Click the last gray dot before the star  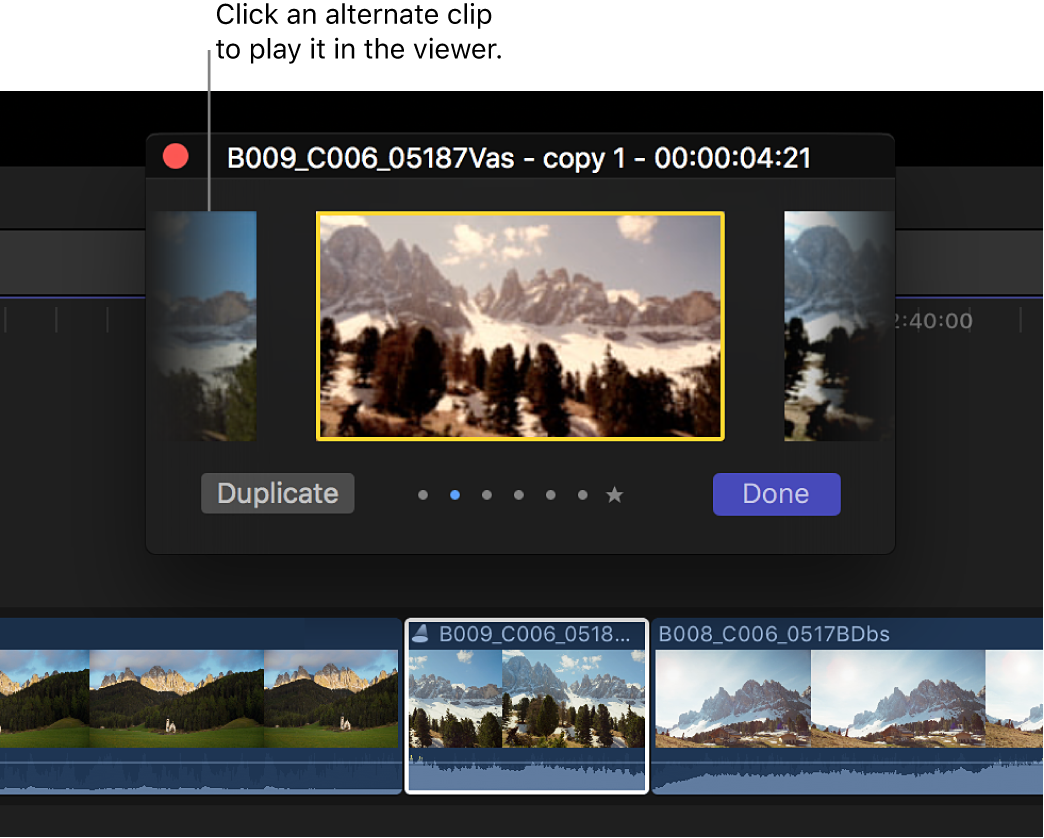(x=583, y=494)
